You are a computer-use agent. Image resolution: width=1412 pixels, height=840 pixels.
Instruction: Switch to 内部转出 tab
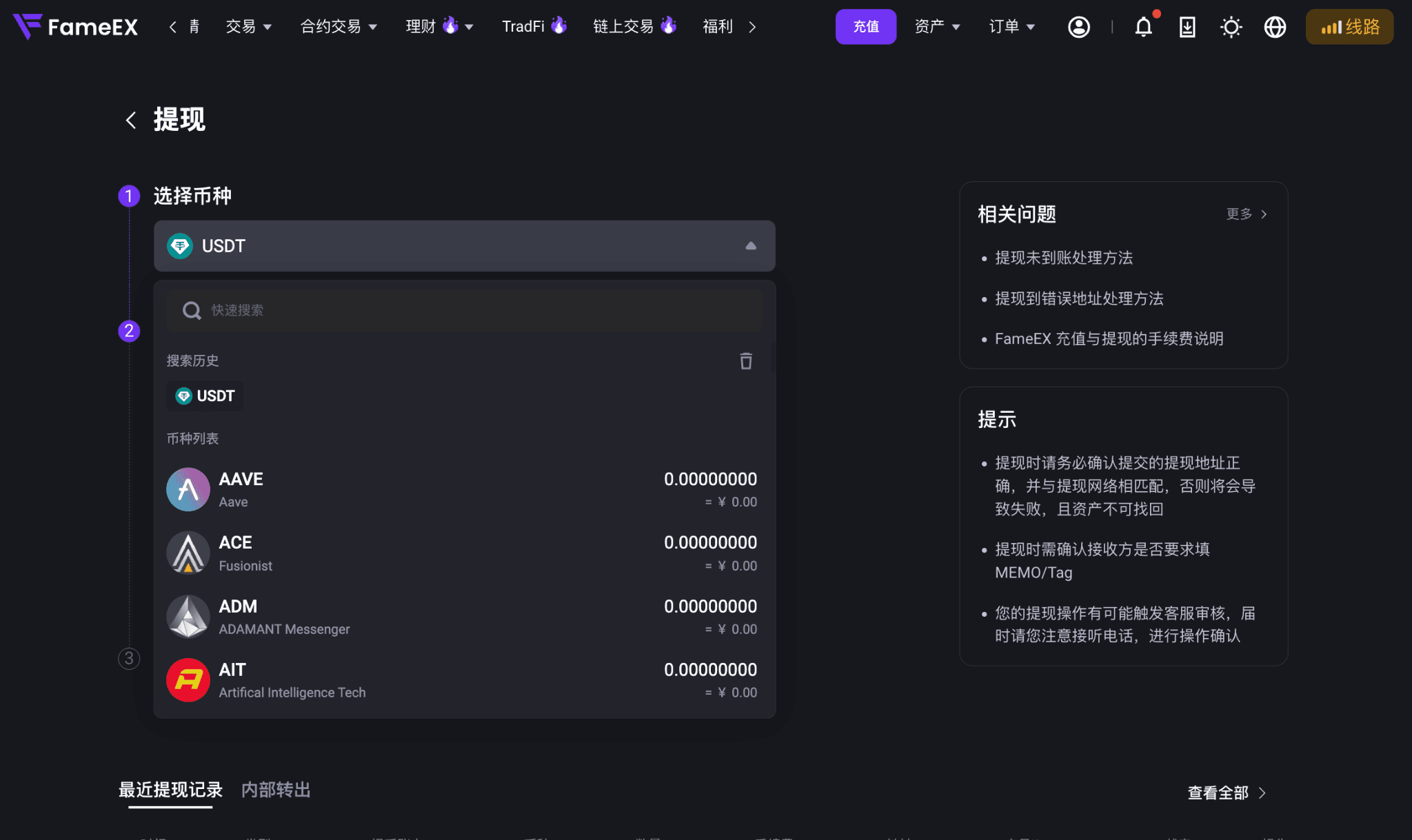pyautogui.click(x=276, y=790)
